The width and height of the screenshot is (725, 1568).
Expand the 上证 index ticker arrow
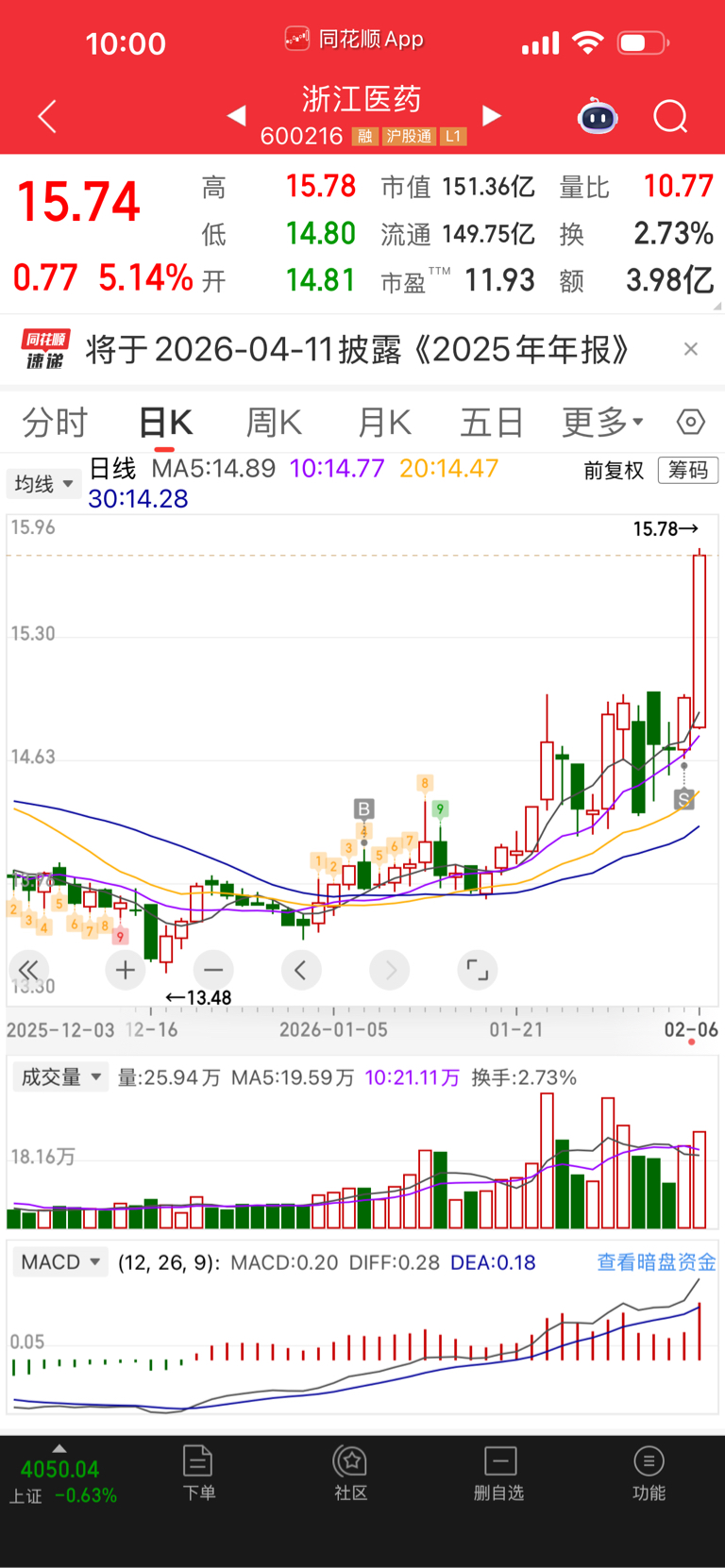(59, 1448)
